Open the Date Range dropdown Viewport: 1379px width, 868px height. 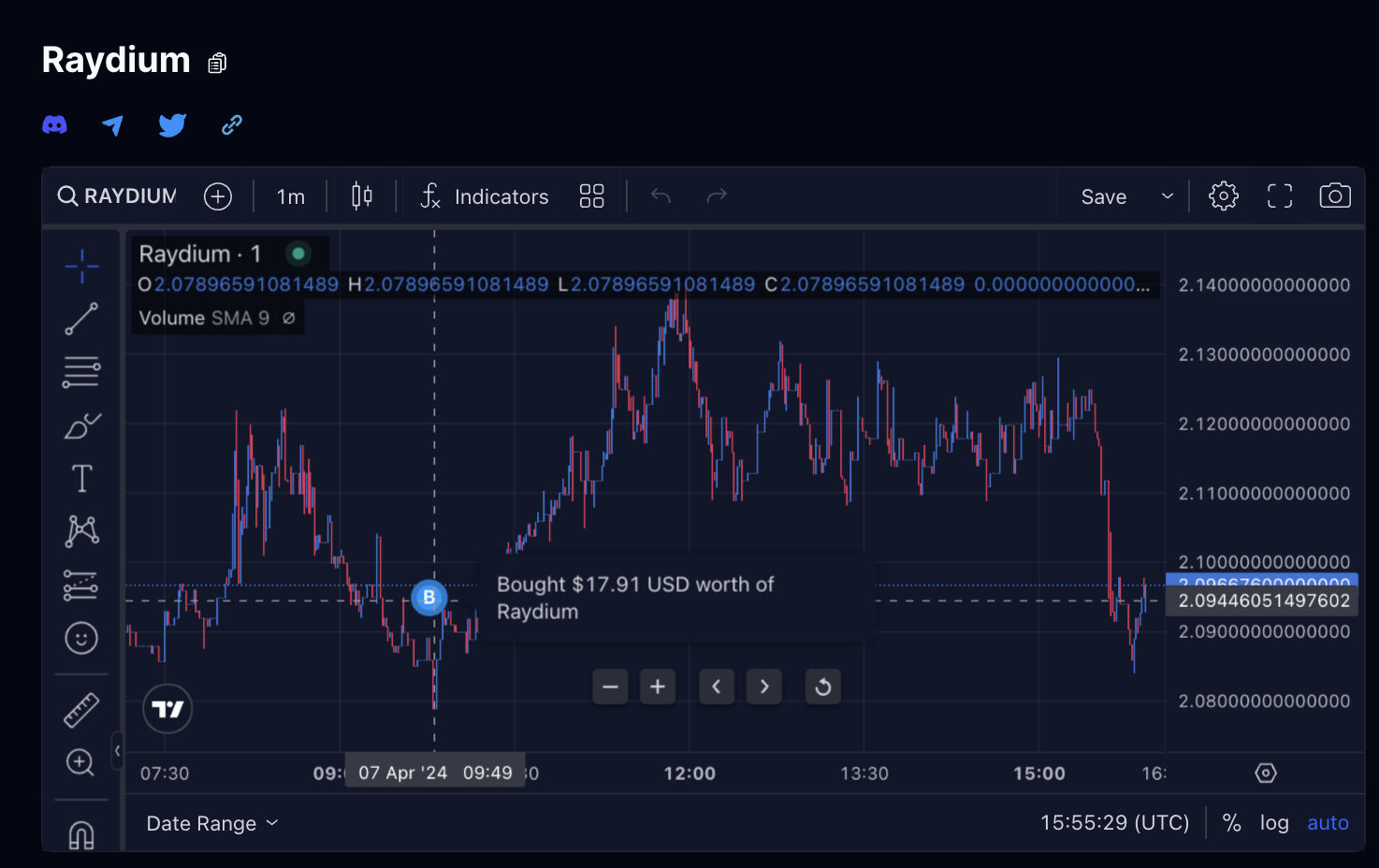click(x=212, y=823)
